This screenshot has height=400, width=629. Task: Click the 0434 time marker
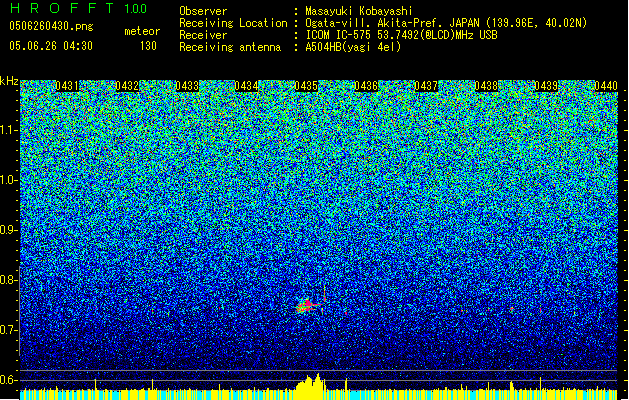(x=247, y=86)
